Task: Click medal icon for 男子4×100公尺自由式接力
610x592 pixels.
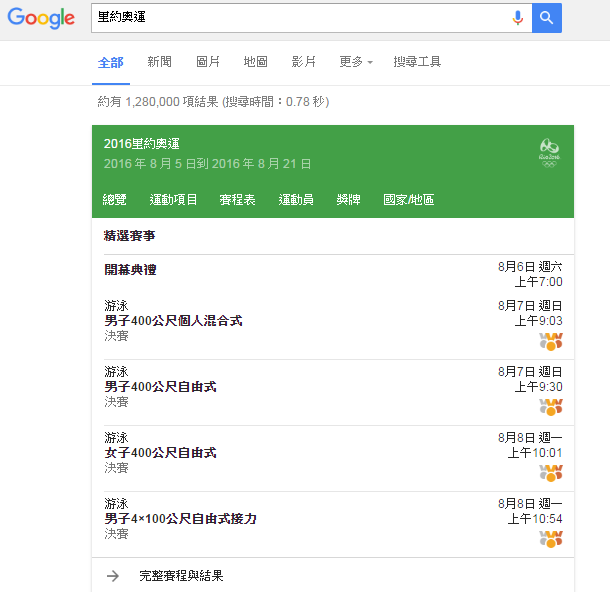Action: tap(551, 539)
